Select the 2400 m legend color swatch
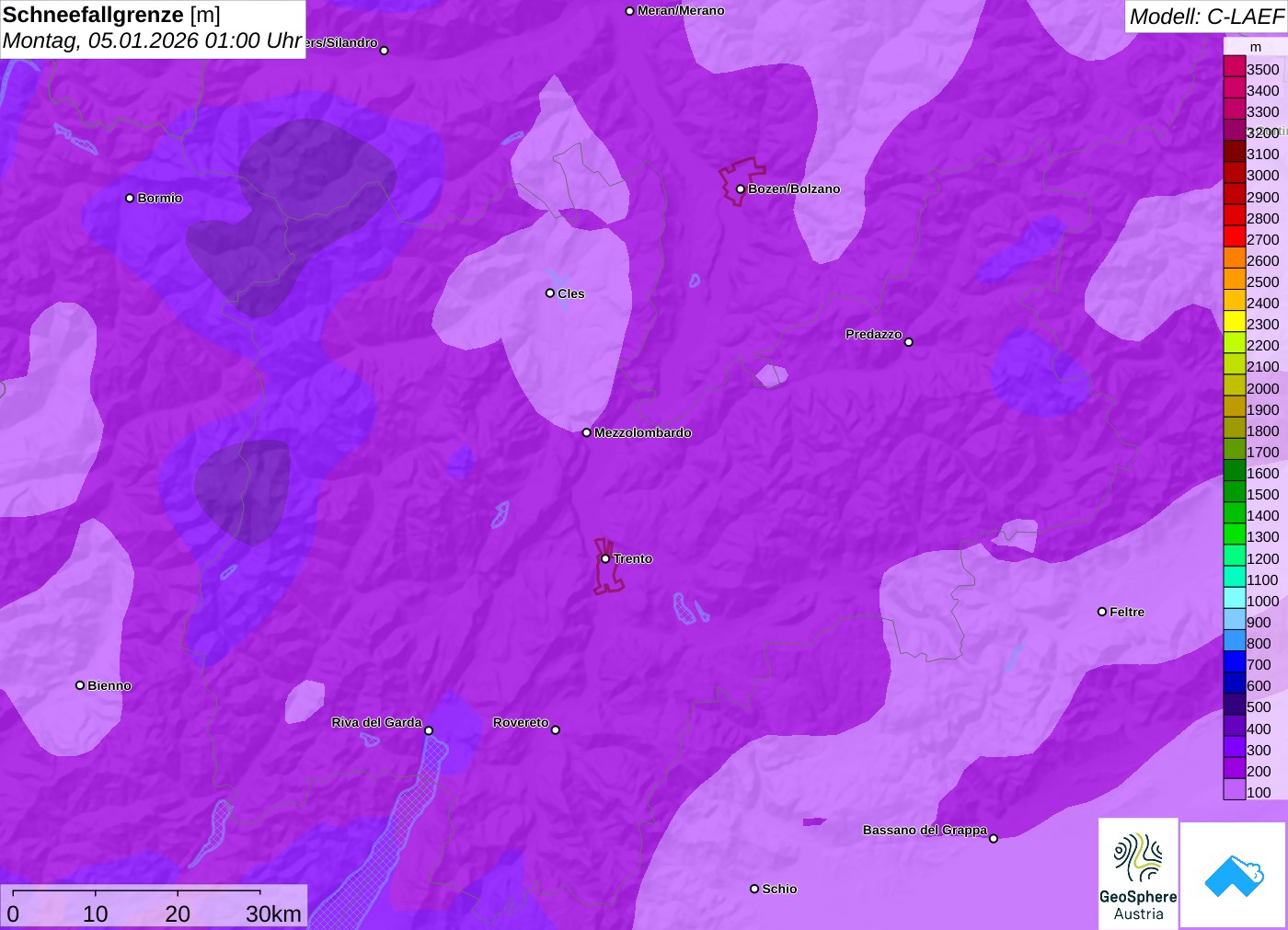1288x930 pixels. pos(1235,300)
